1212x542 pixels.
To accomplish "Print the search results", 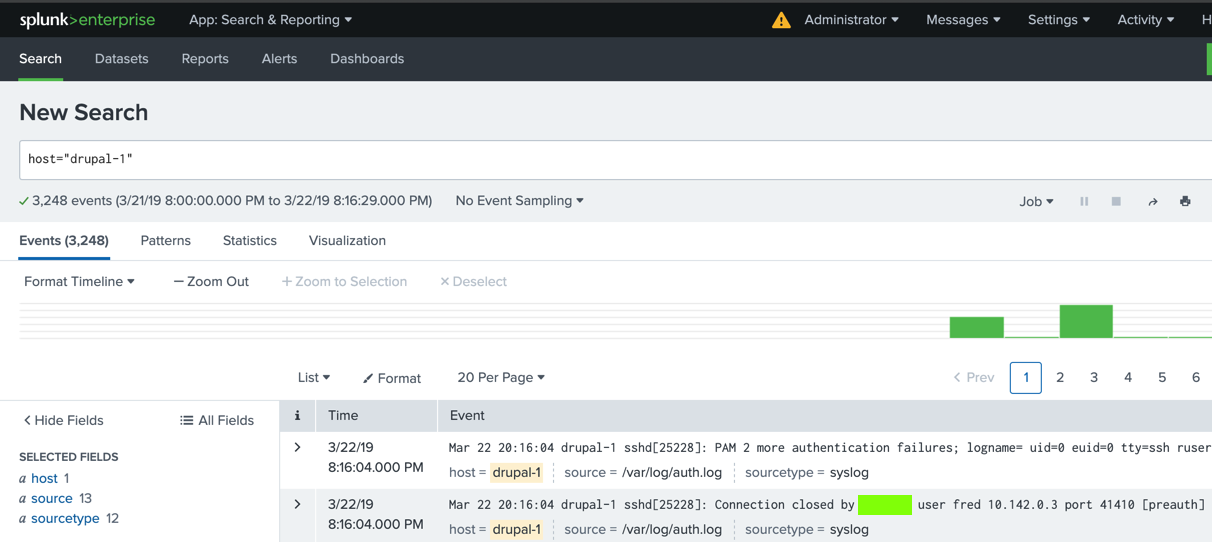I will (1185, 201).
